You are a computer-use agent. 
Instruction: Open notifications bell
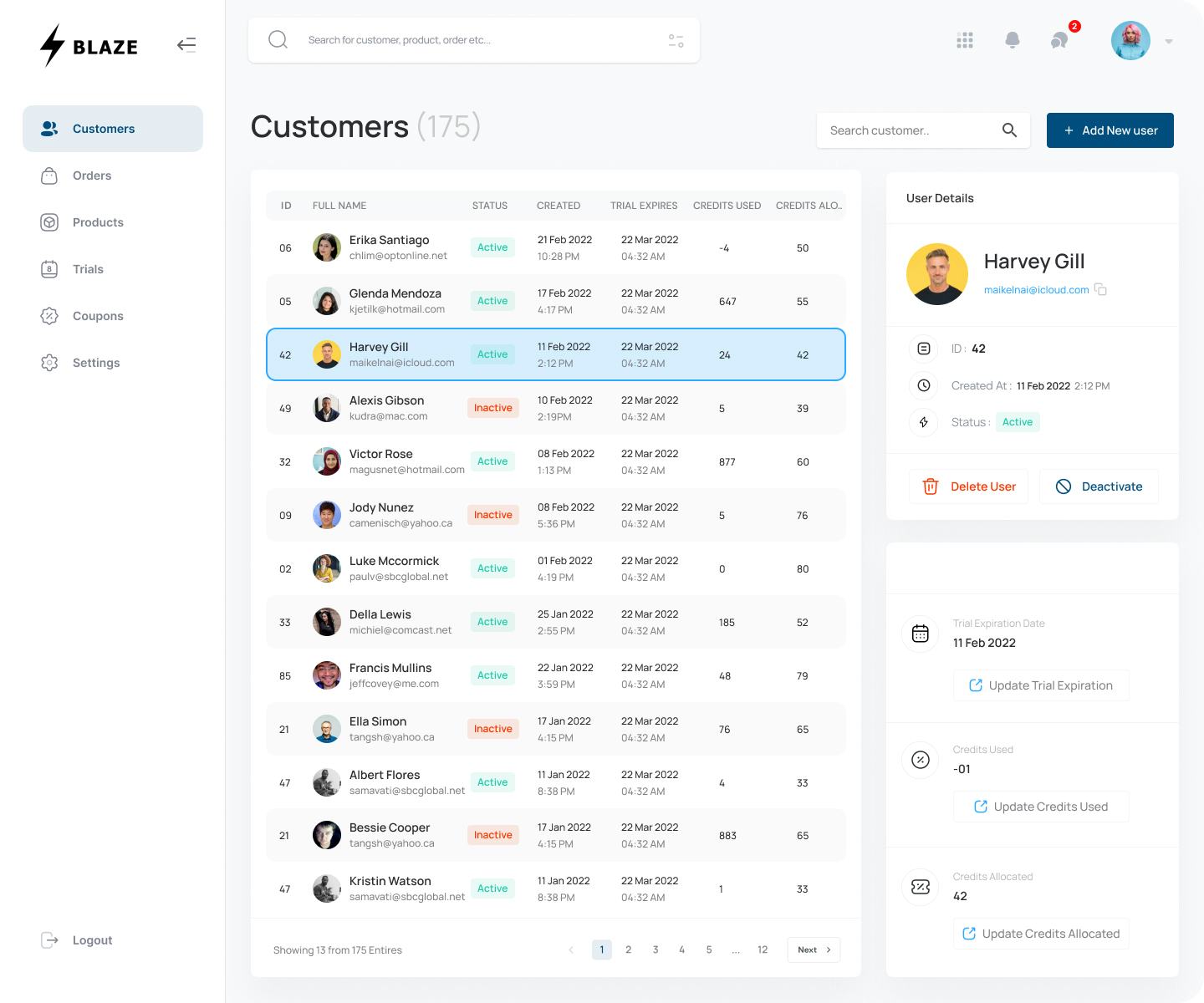[1012, 39]
